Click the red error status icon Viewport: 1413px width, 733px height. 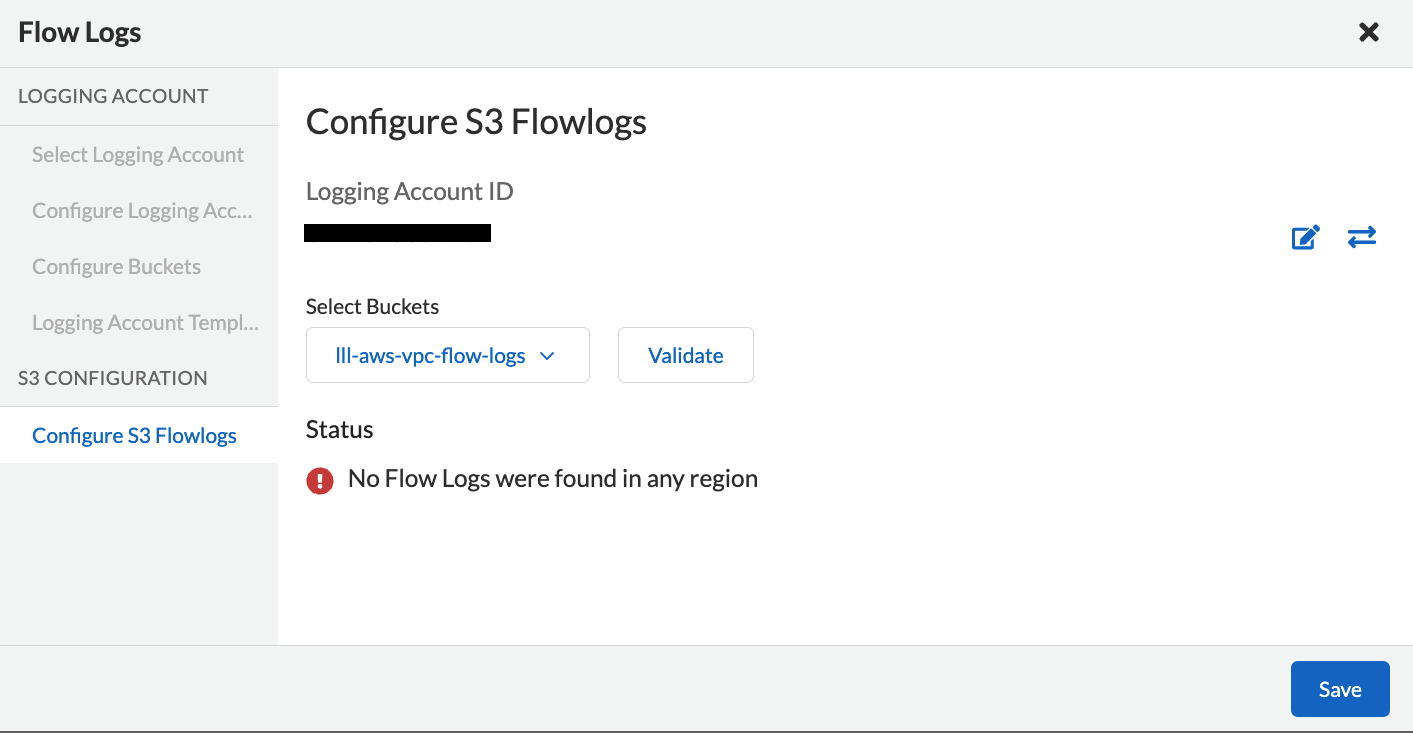point(320,481)
